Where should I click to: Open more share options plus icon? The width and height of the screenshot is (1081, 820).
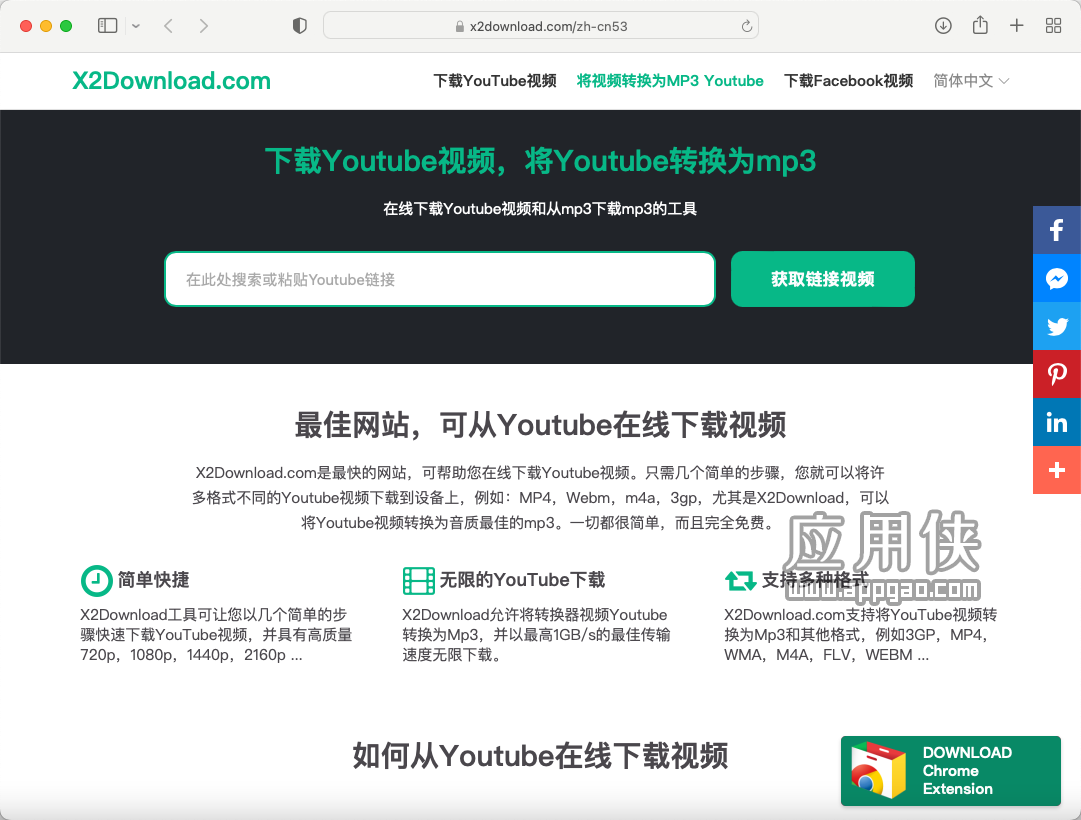pos(1057,470)
